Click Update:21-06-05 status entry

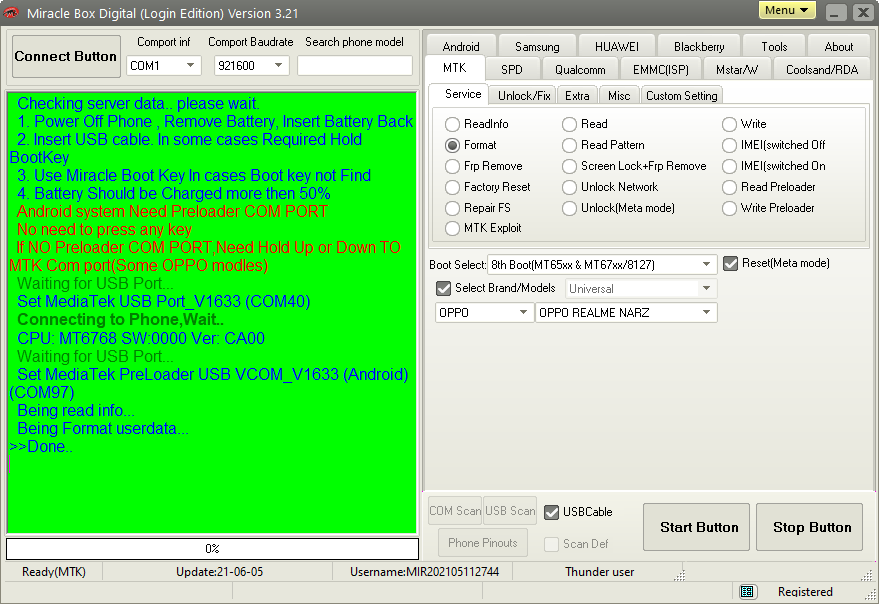219,571
